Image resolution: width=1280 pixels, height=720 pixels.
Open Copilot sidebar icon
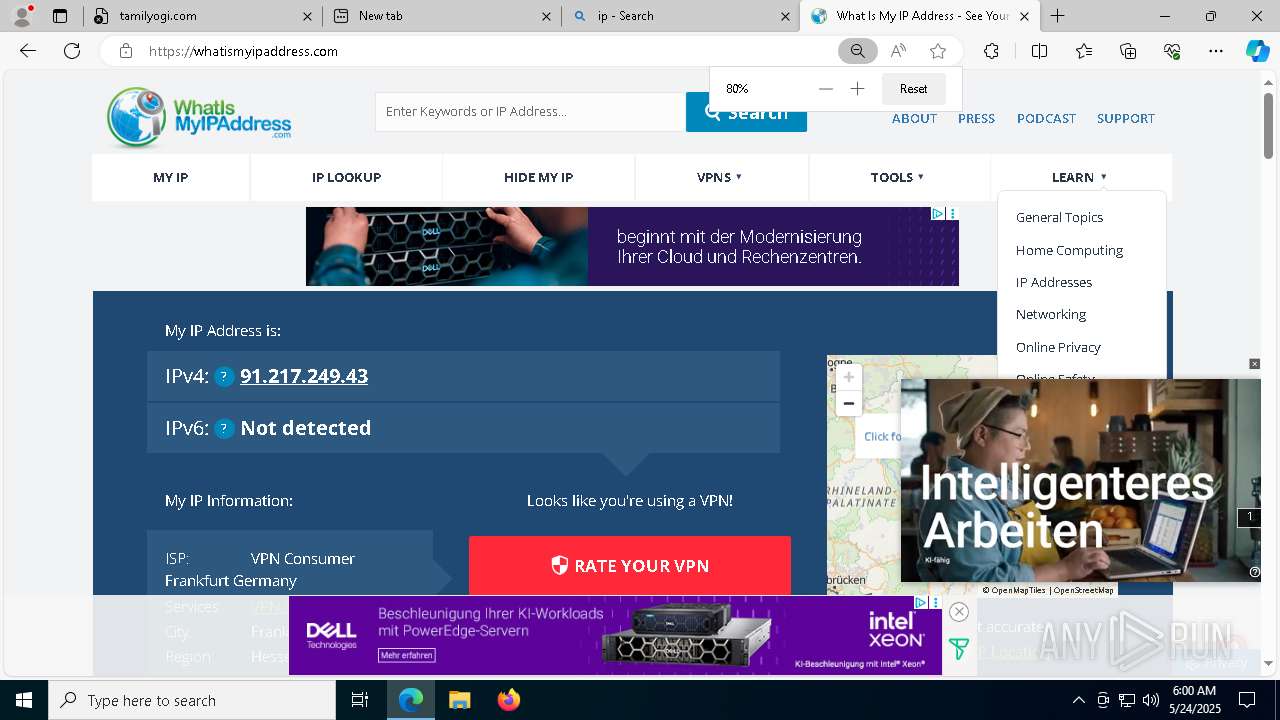(x=1257, y=51)
